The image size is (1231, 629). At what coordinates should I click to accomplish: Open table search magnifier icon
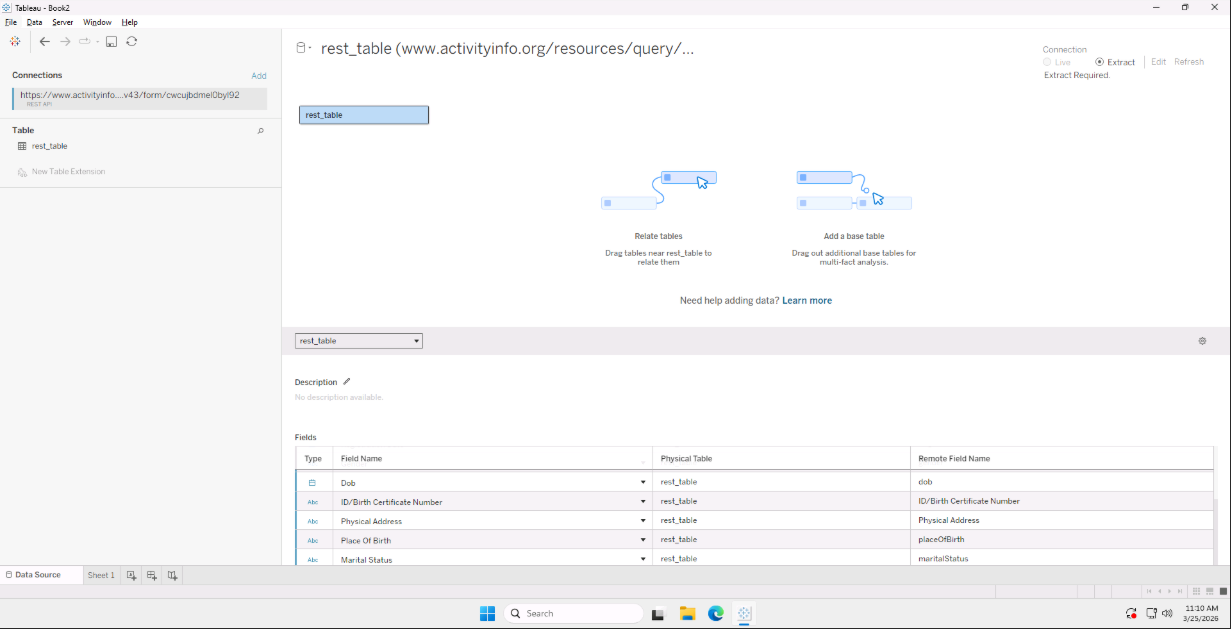(261, 131)
